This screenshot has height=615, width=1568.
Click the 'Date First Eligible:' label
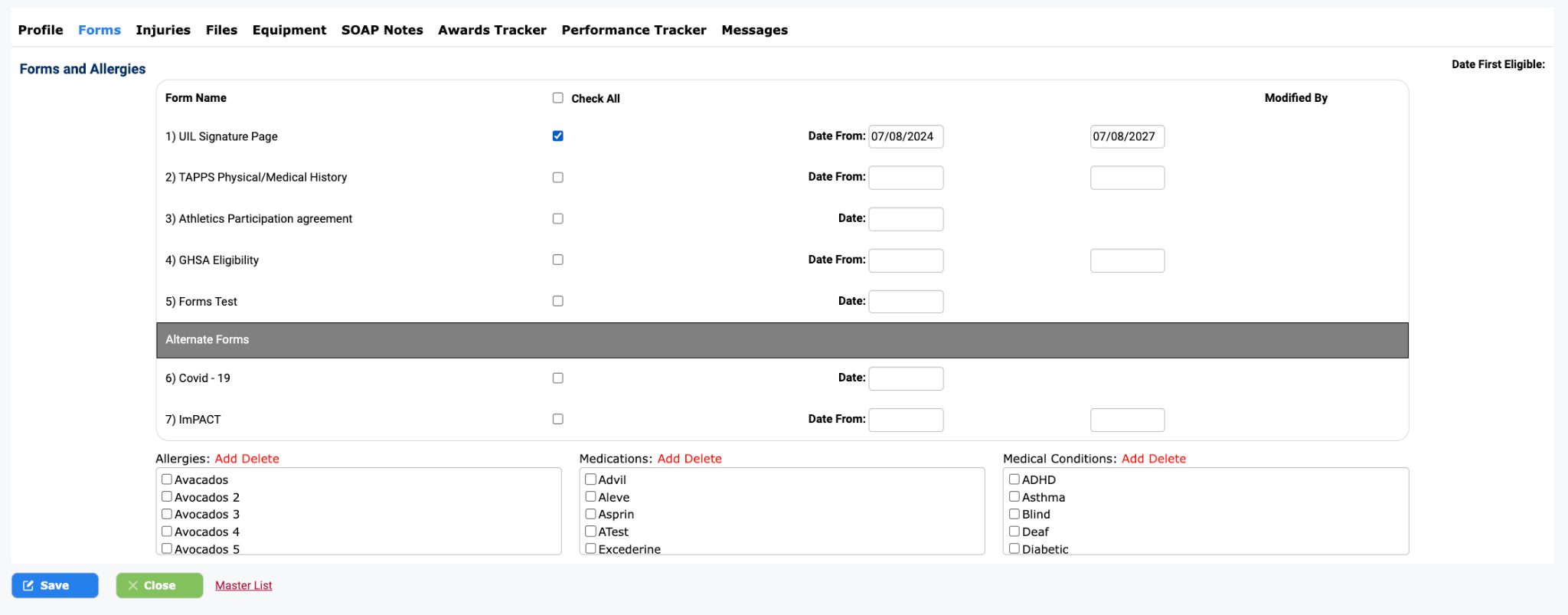click(x=1498, y=64)
